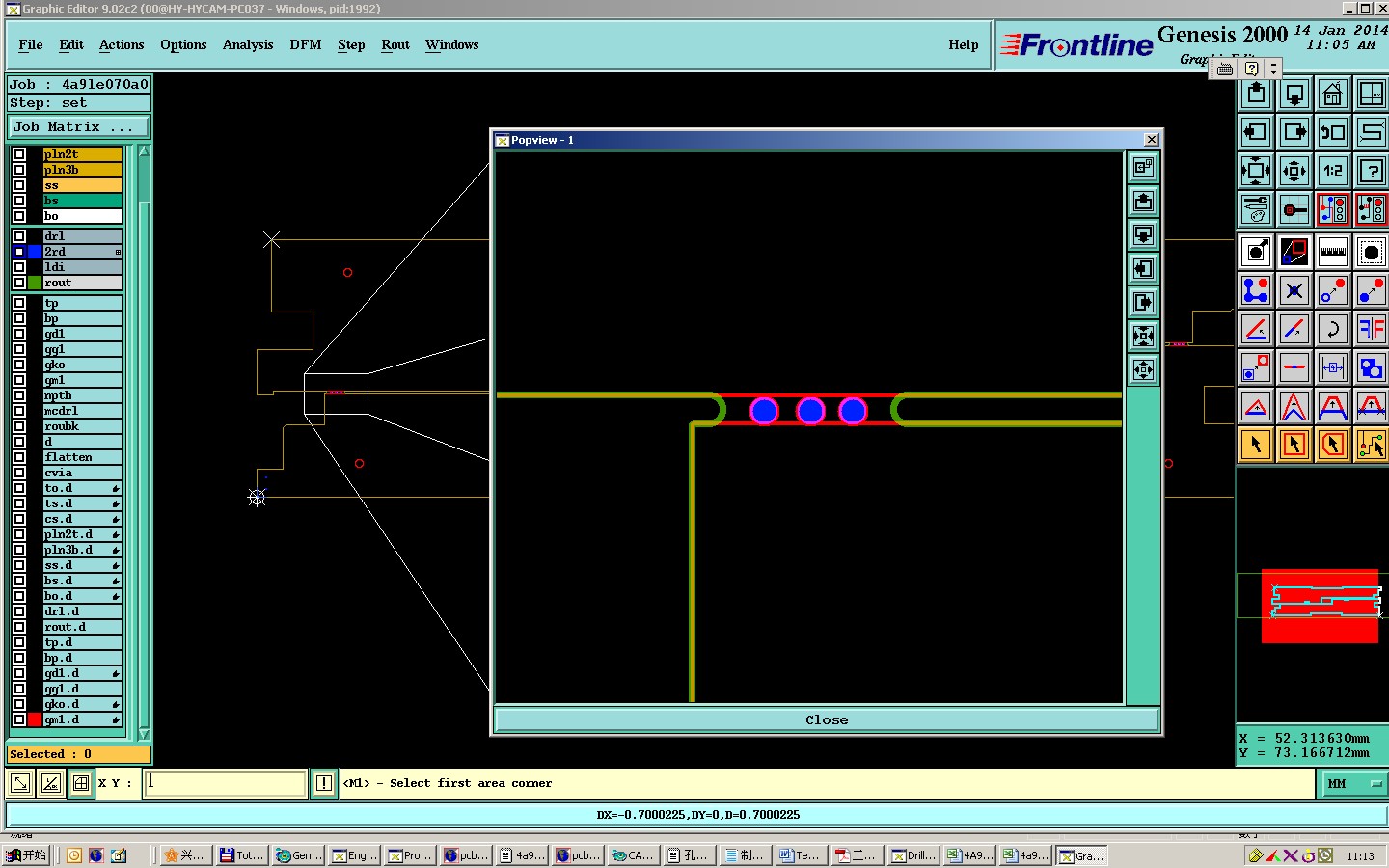
Task: Open dropdown arrow next to help keyboard icons
Action: [x=1273, y=68]
